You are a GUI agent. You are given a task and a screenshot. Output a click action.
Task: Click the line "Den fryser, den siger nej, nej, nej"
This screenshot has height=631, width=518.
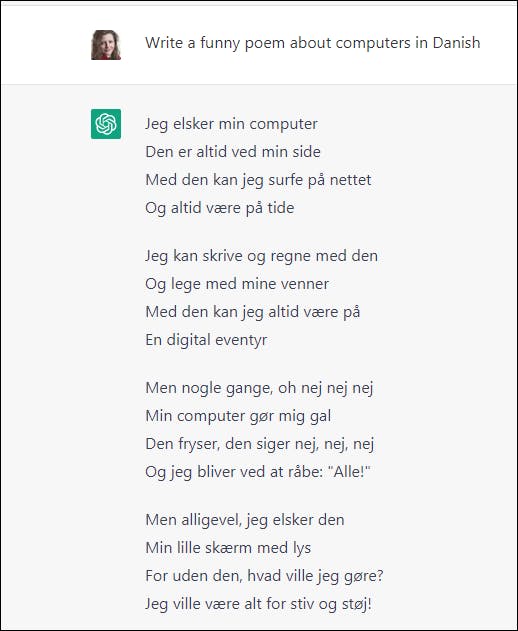(x=260, y=444)
